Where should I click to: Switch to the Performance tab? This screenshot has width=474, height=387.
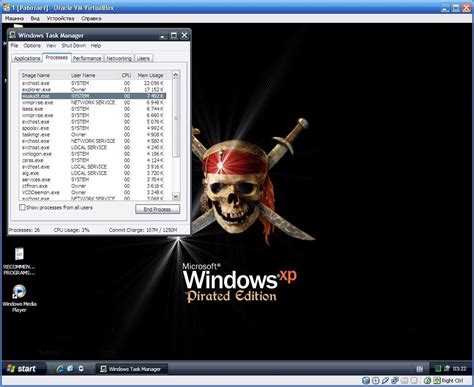pyautogui.click(x=87, y=58)
